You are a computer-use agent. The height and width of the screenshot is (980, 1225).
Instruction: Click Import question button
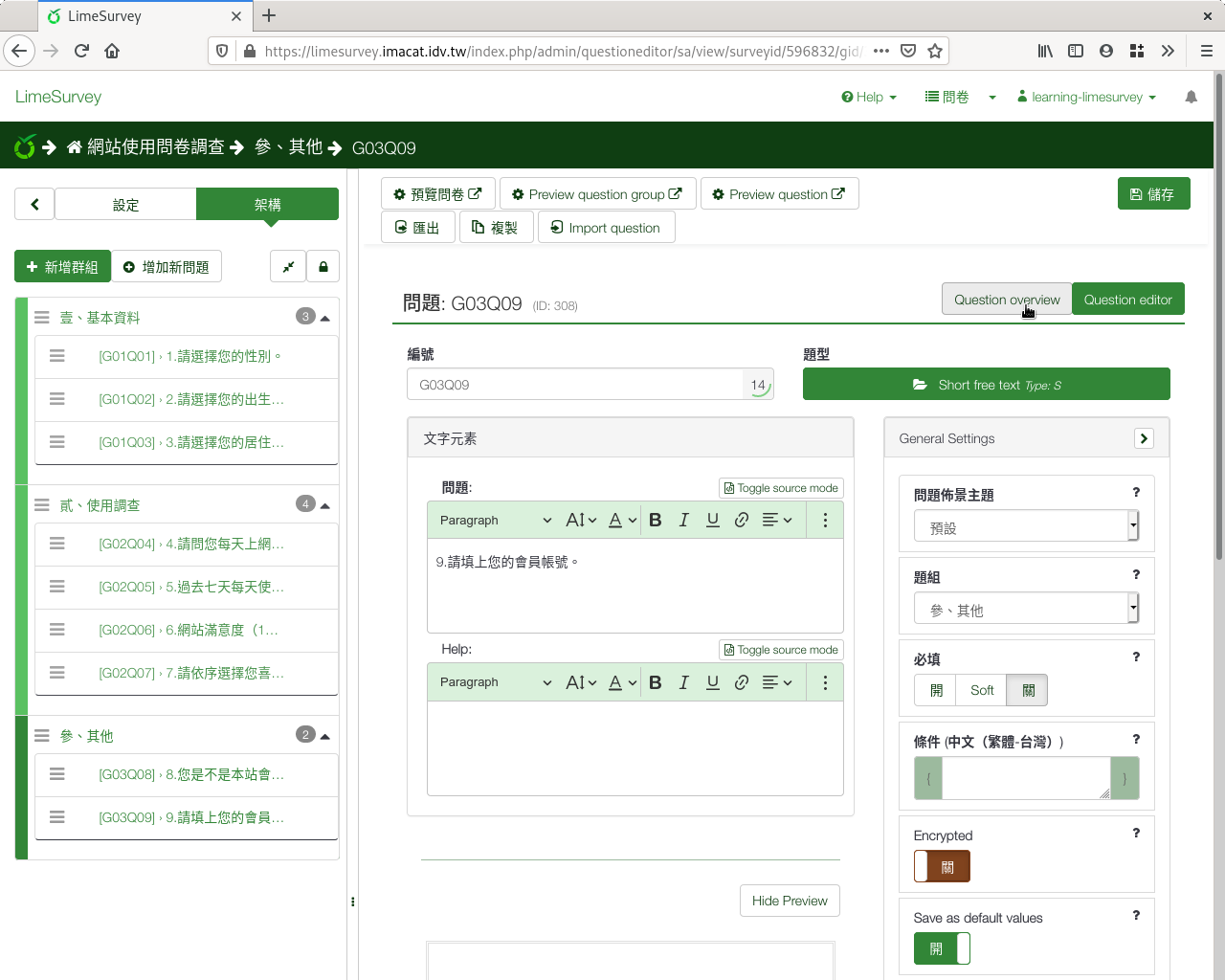coord(606,227)
